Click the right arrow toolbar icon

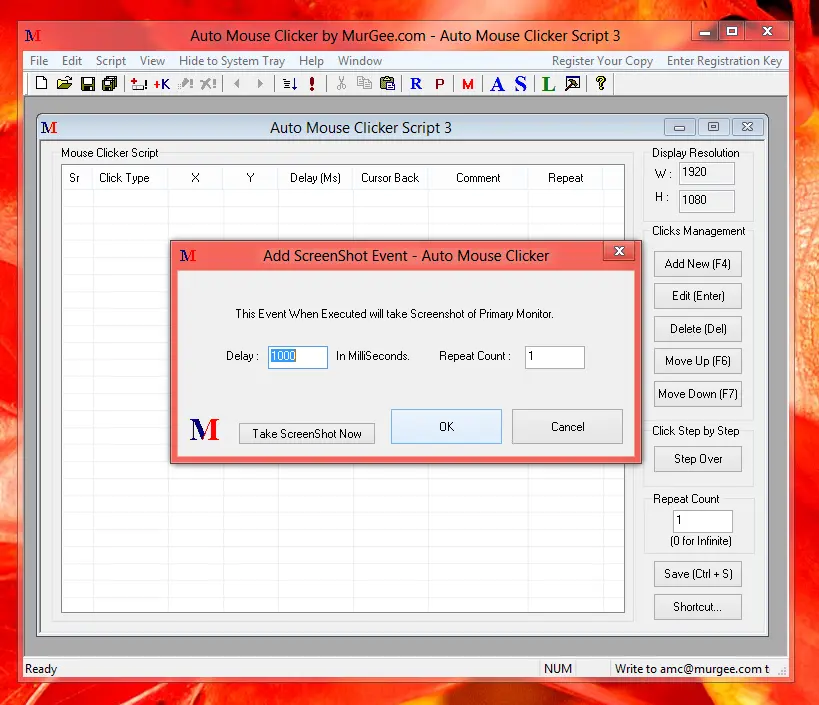click(260, 84)
